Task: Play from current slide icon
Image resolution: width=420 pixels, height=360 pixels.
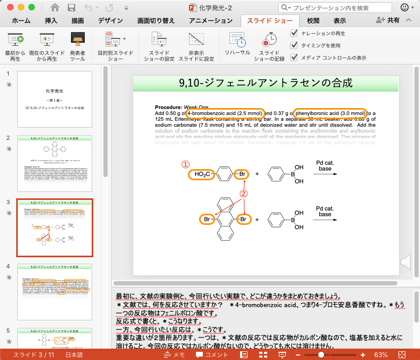Action: coord(47,40)
